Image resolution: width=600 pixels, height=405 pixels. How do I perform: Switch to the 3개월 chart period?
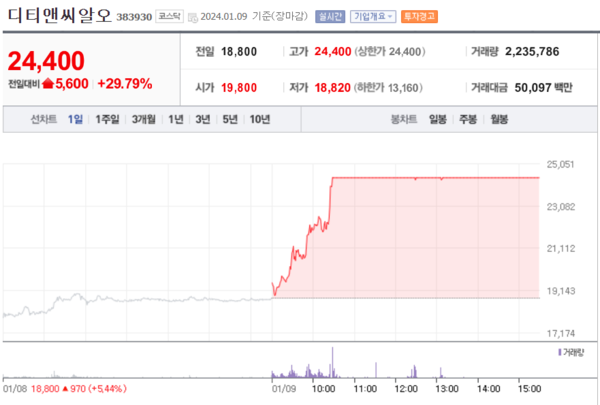[x=143, y=119]
